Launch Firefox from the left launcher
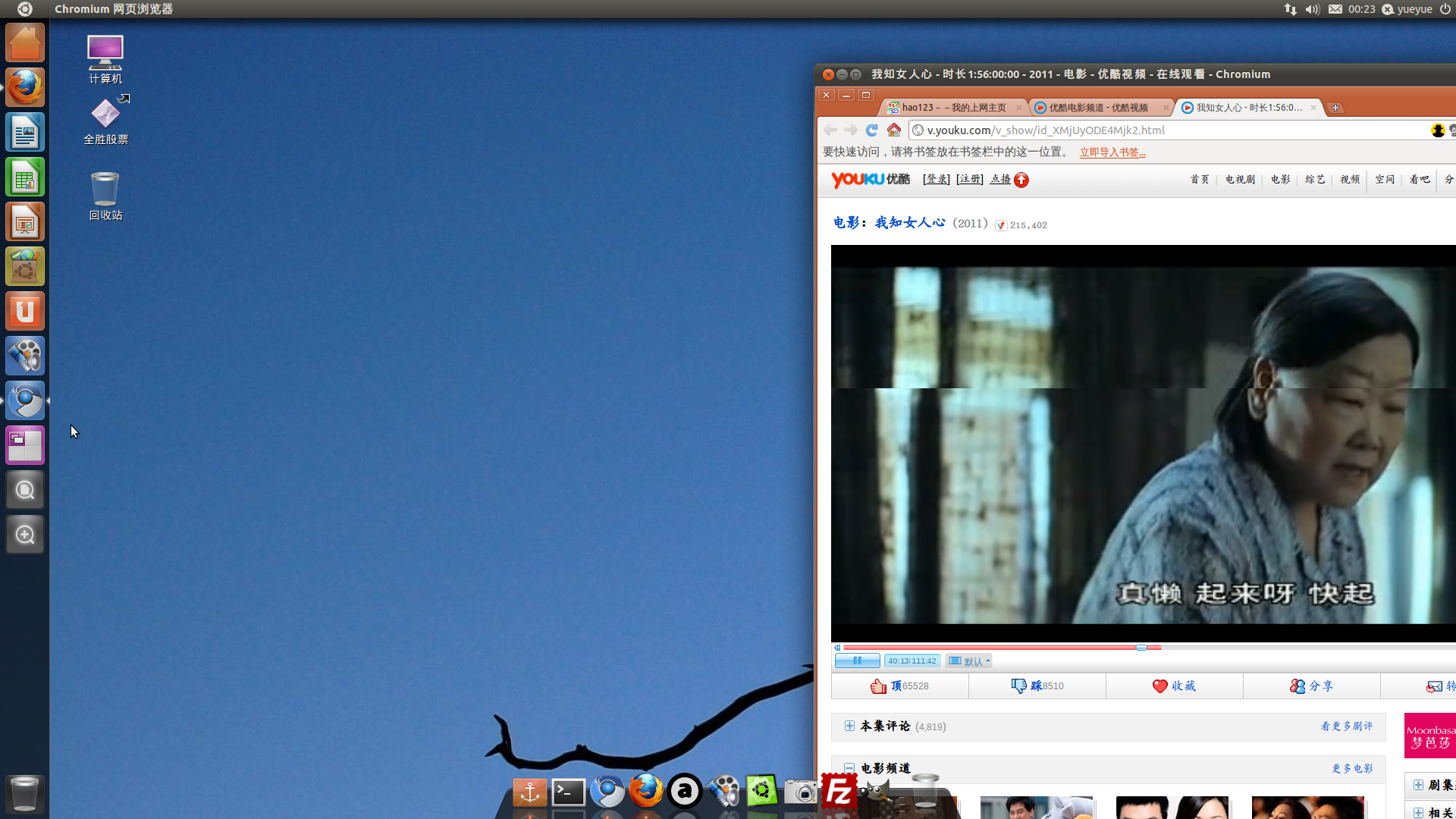1456x819 pixels. pyautogui.click(x=25, y=87)
